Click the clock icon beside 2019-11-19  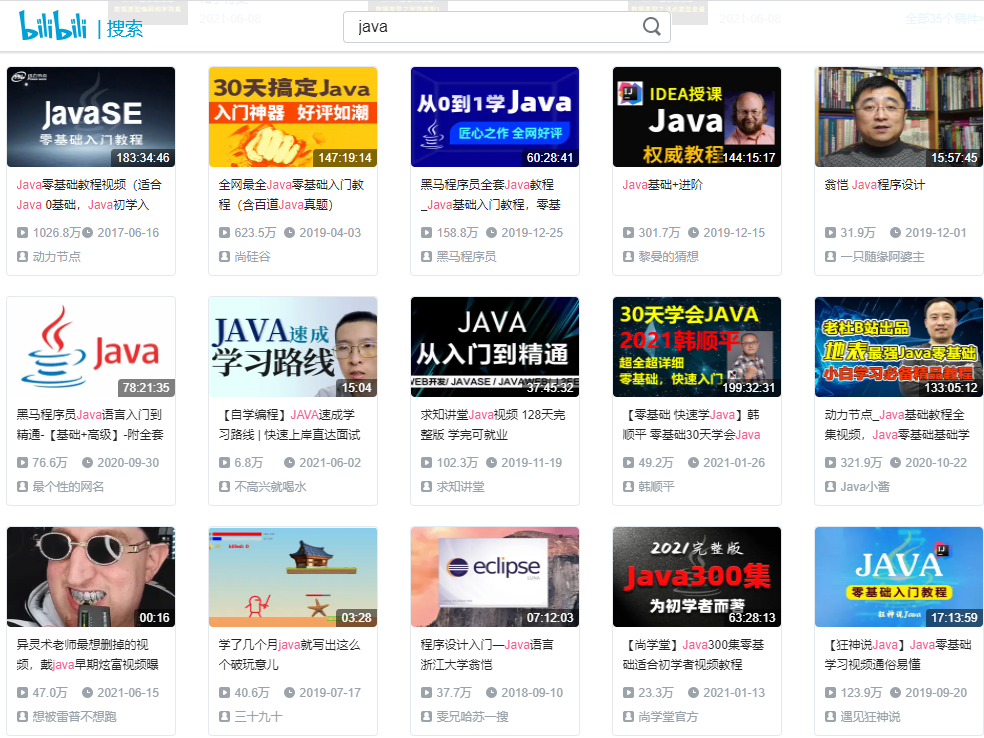click(491, 463)
